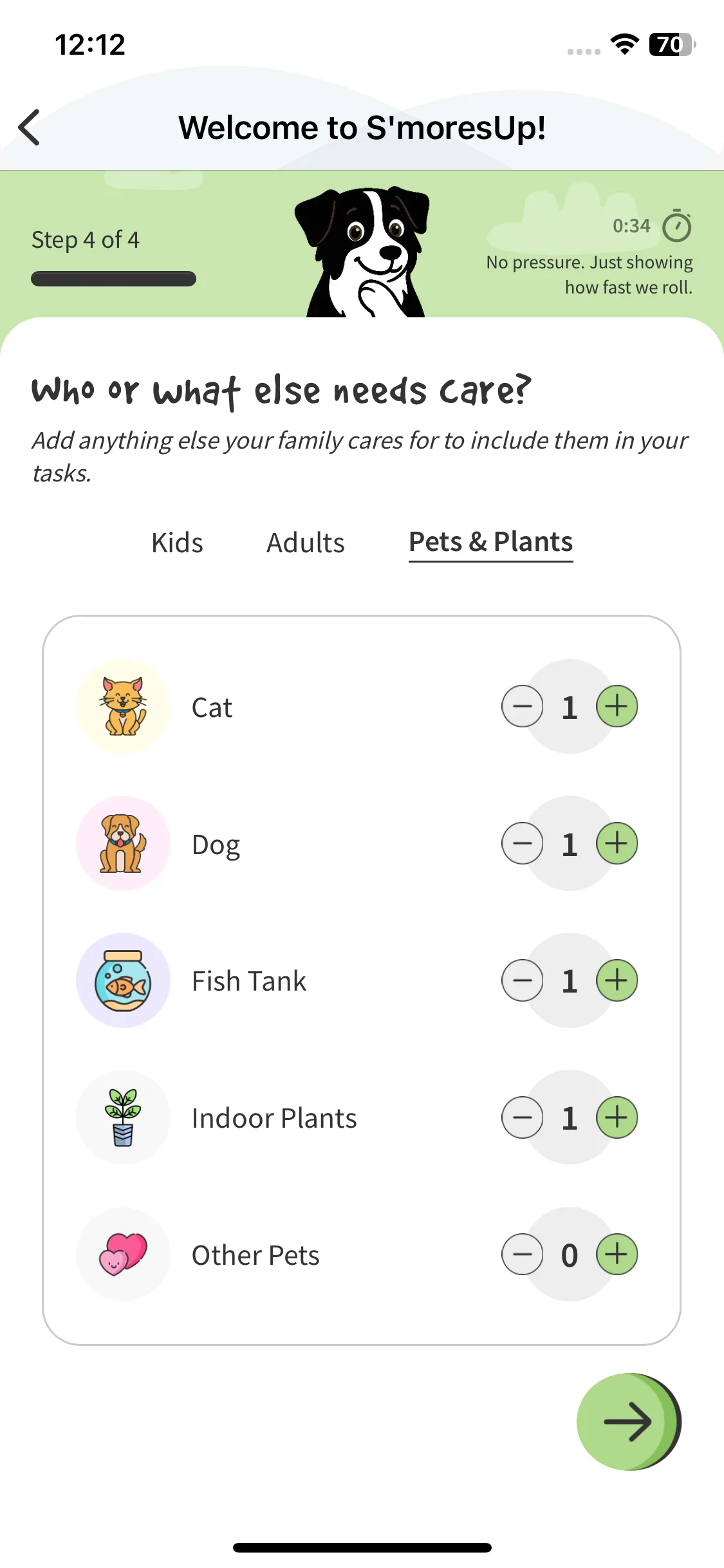The height and width of the screenshot is (1568, 724).
Task: Add one to Other Pets
Action: tap(617, 1254)
